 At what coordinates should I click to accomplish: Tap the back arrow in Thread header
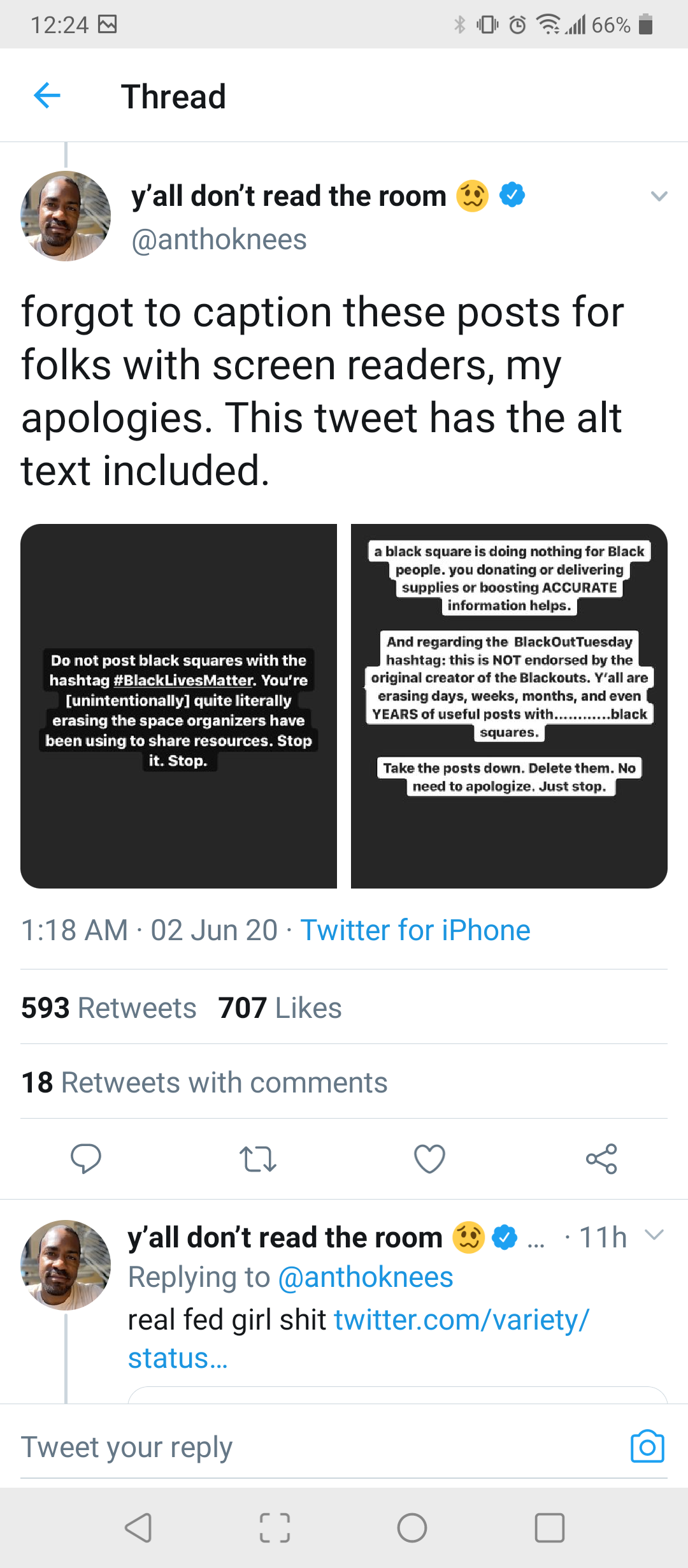point(47,96)
